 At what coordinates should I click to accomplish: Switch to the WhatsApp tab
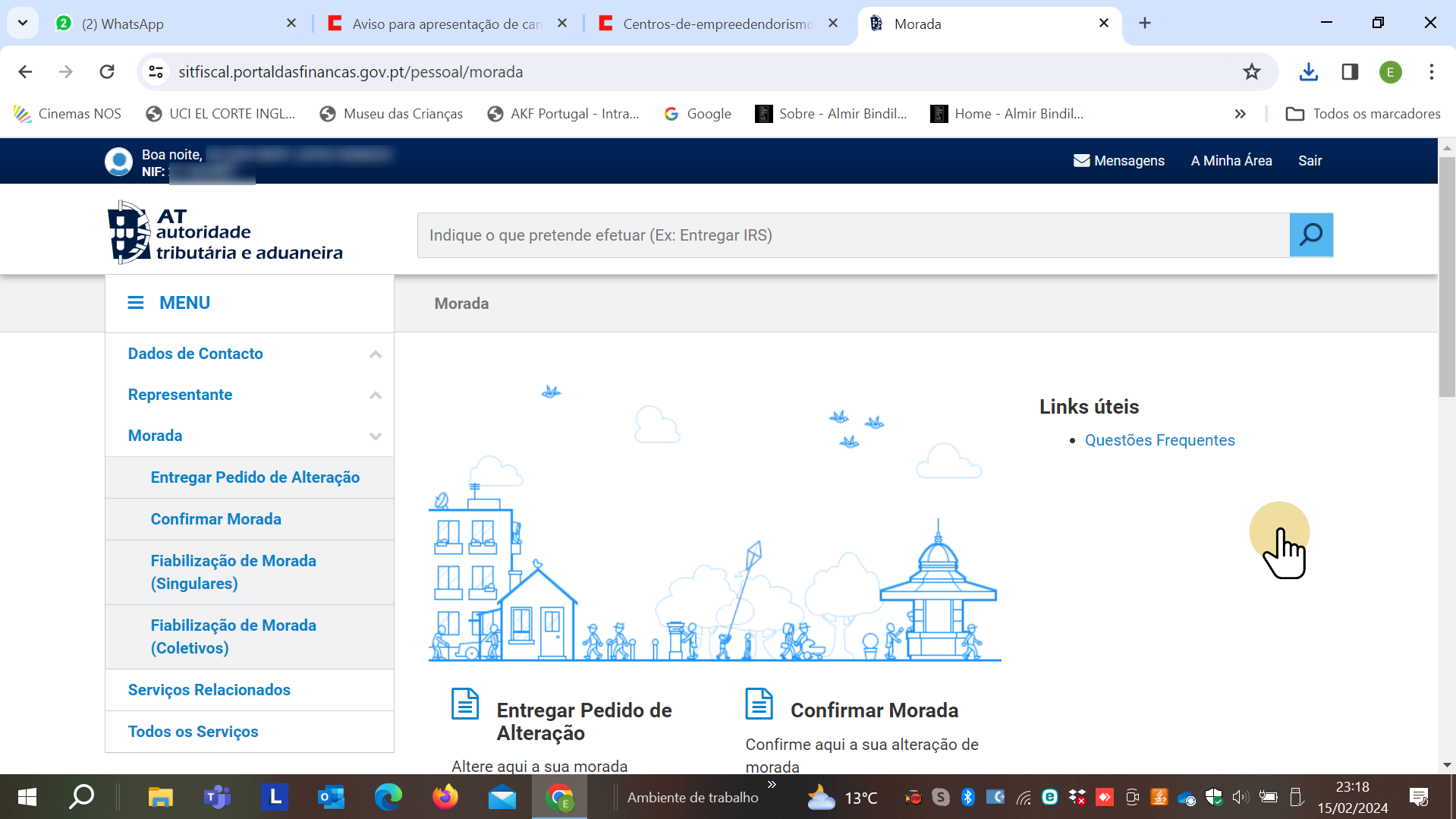click(175, 24)
